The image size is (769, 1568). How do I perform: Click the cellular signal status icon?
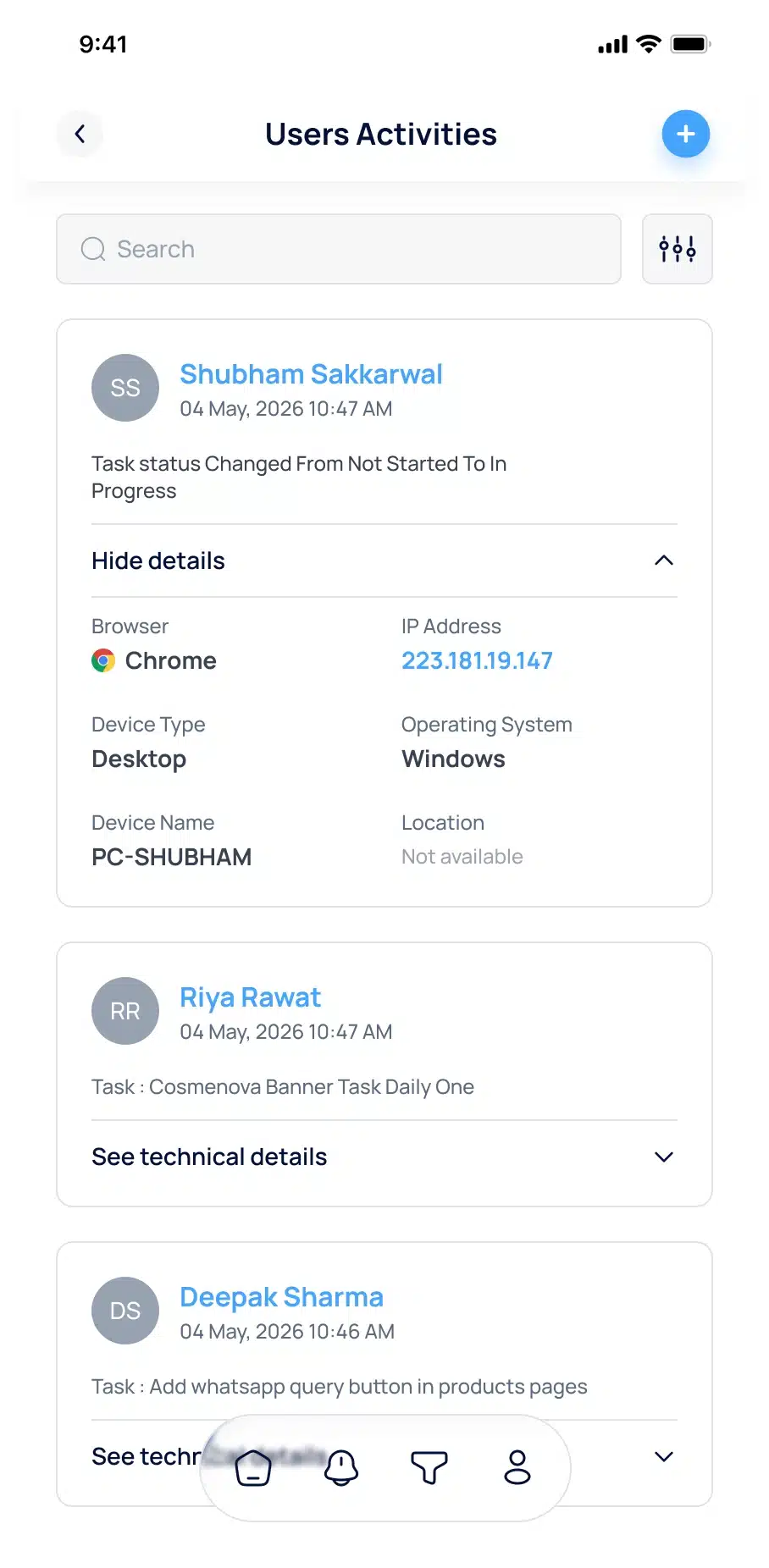point(612,45)
